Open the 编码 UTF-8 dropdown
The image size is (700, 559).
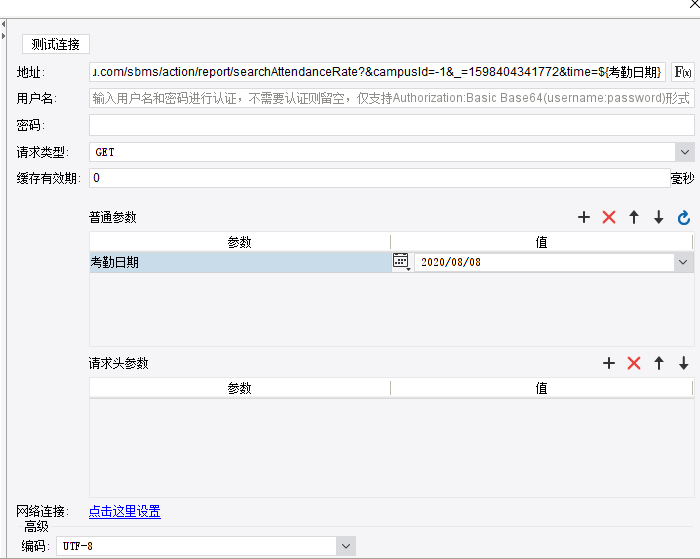[x=346, y=546]
